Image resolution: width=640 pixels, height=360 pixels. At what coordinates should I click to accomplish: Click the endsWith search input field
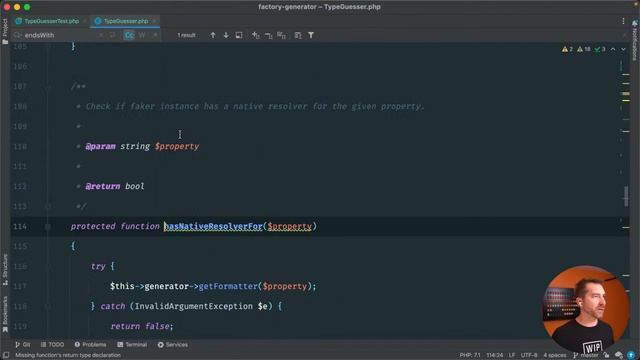pos(59,36)
